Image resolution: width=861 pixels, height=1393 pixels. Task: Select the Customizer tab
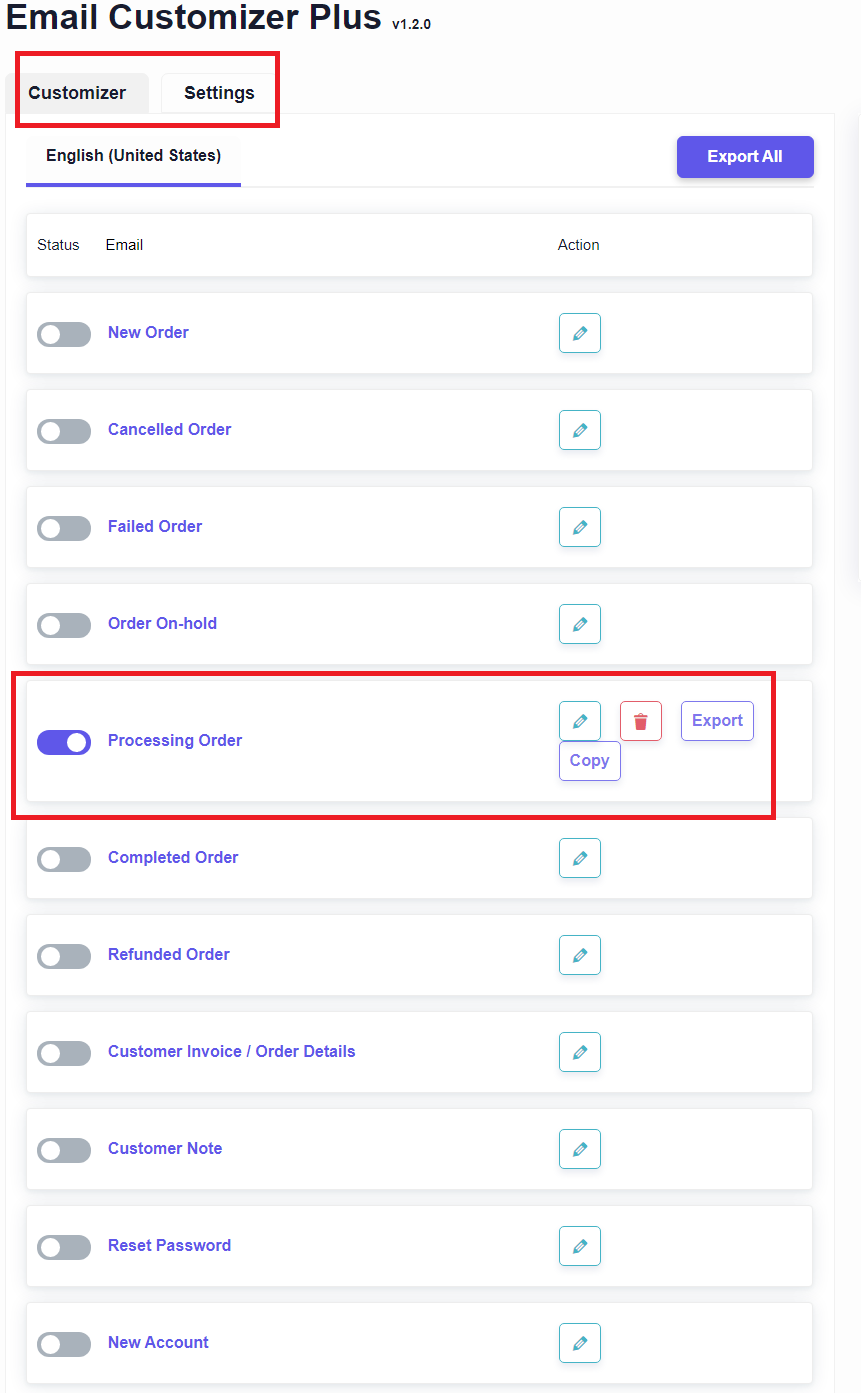click(77, 93)
